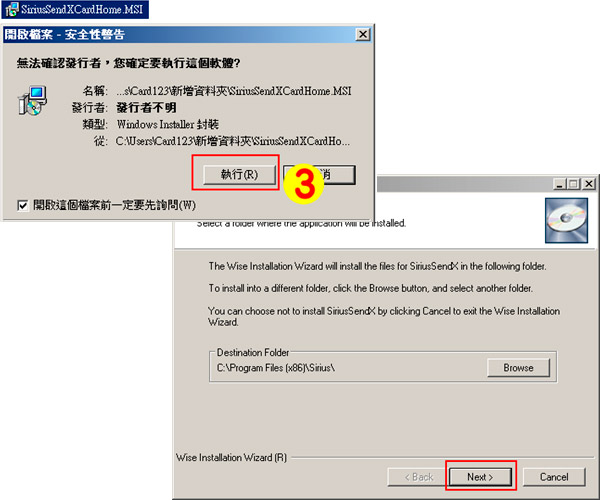Minimize the Wise Installation Wizard window
This screenshot has height=500, width=600.
click(x=559, y=184)
